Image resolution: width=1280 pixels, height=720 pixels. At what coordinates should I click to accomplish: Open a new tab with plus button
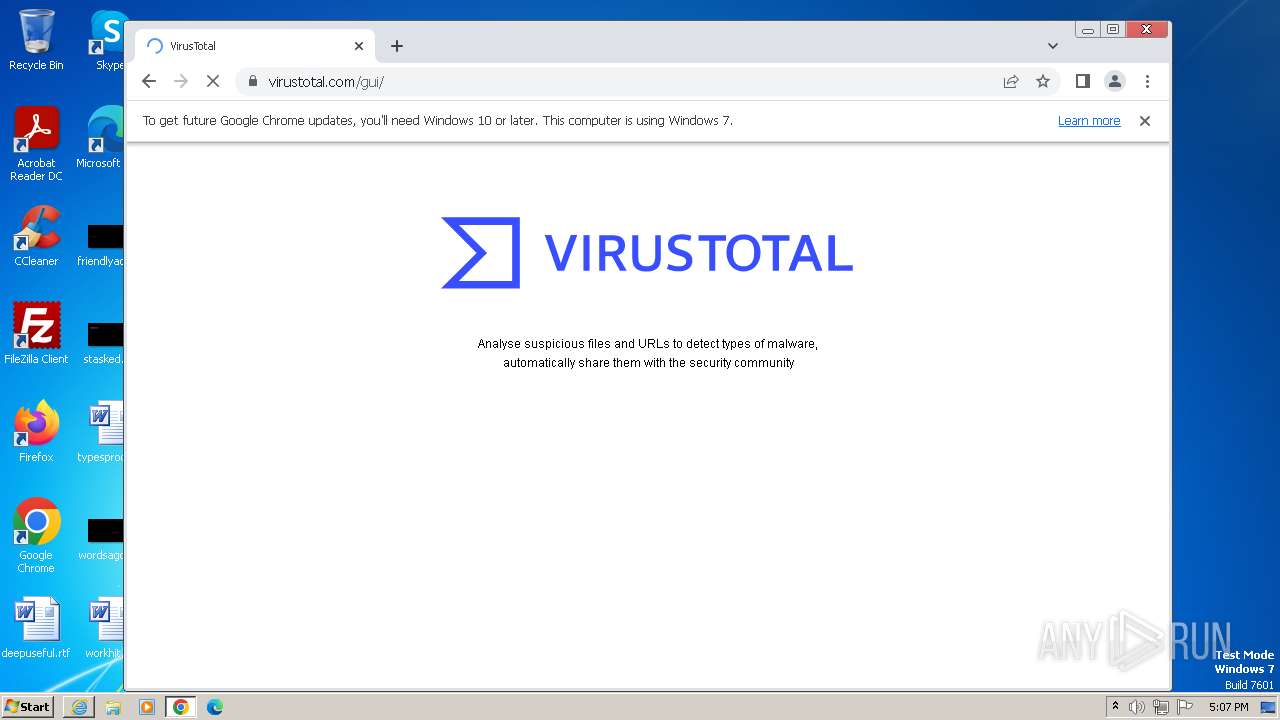(x=397, y=46)
